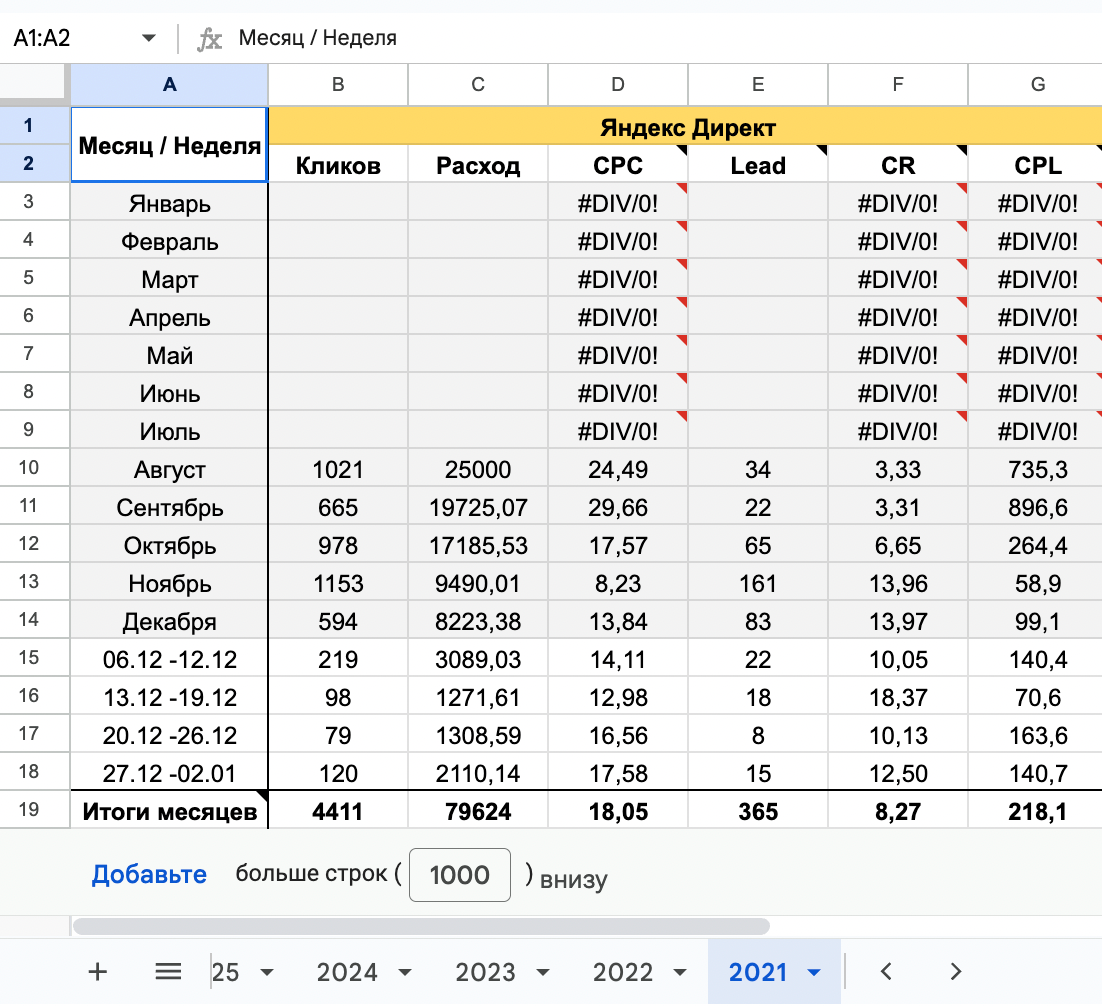This screenshot has height=1006, width=1102.
Task: Open the all sheets list icon
Action: pos(168,971)
